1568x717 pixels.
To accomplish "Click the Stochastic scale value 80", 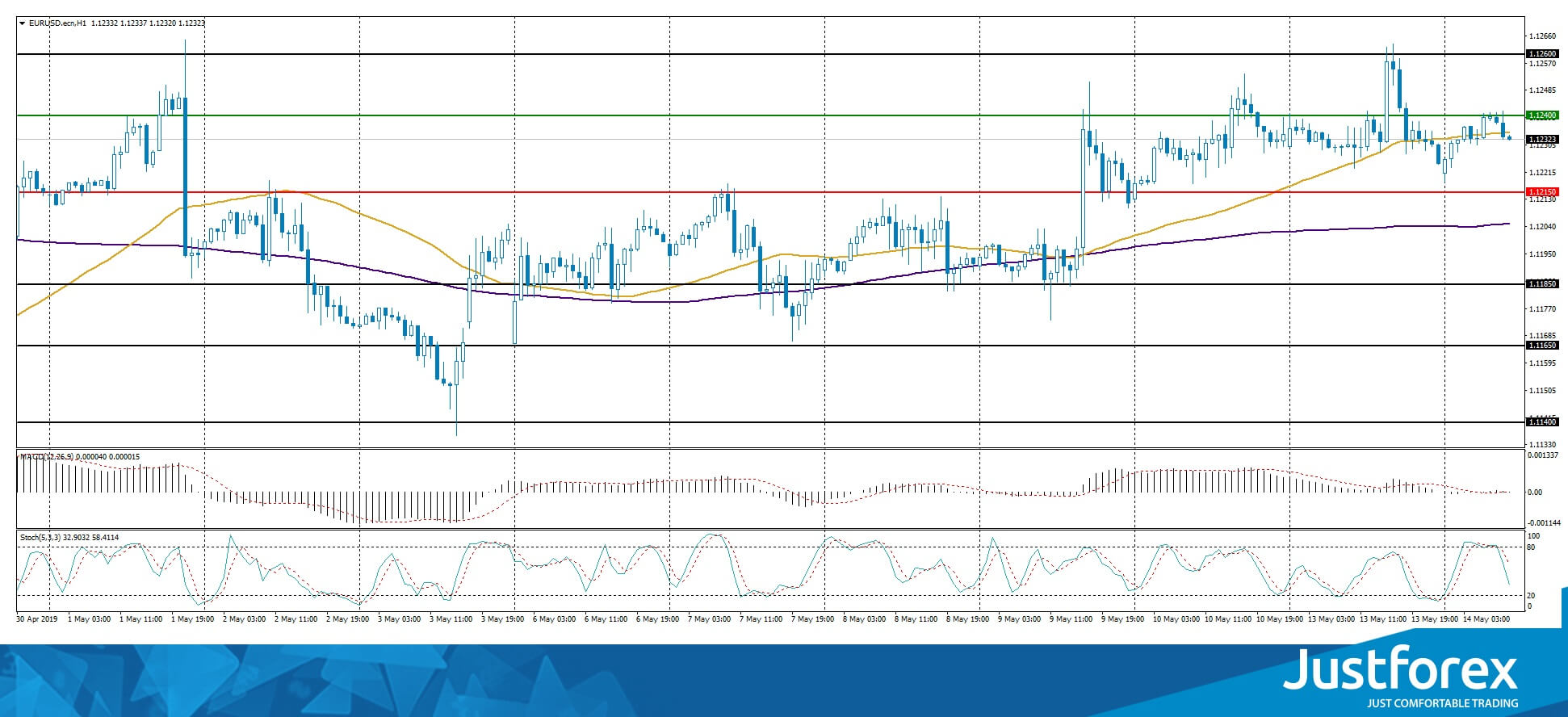I will point(1531,547).
